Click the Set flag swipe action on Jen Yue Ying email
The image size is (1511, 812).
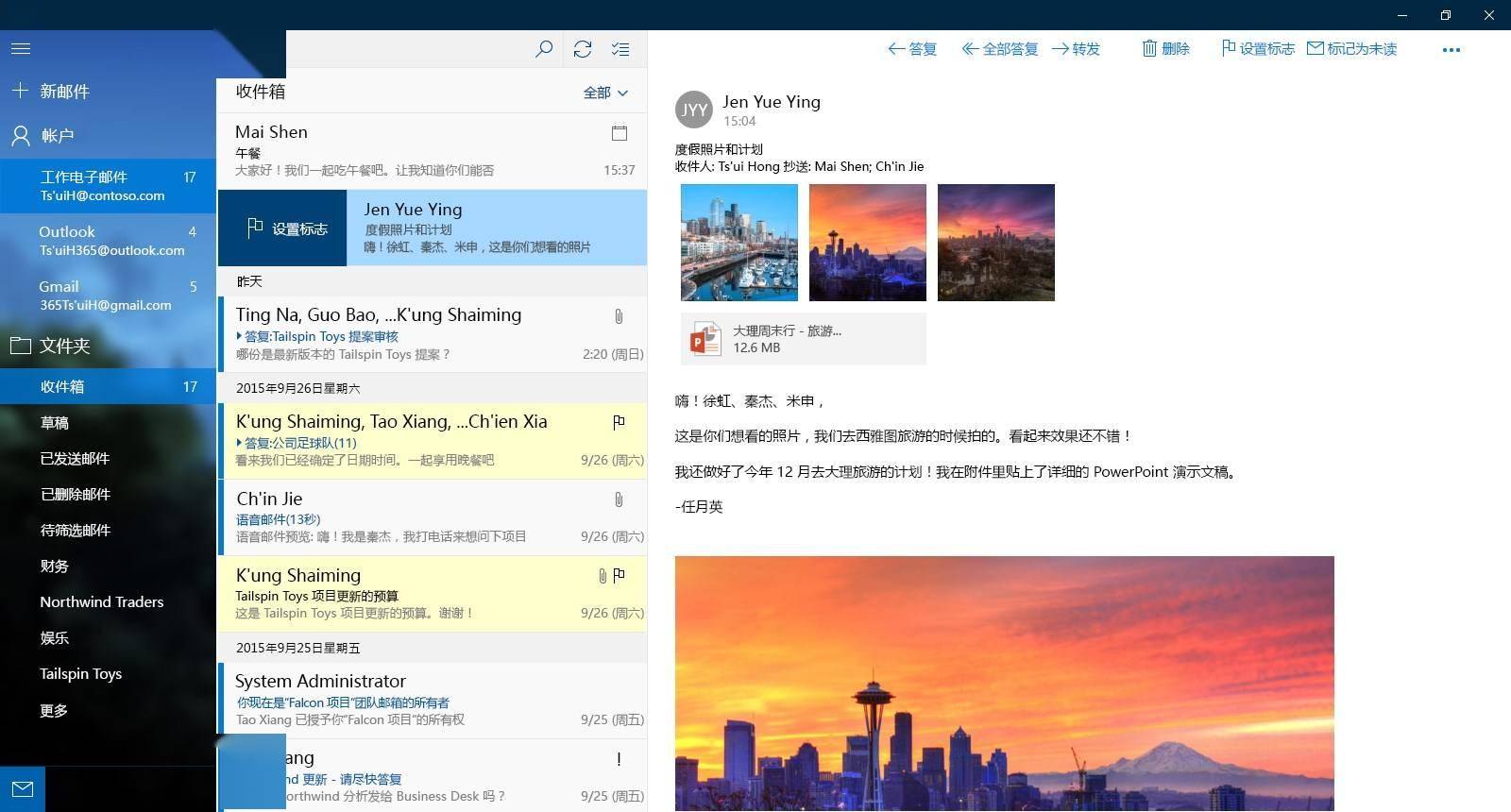pyautogui.click(x=282, y=228)
